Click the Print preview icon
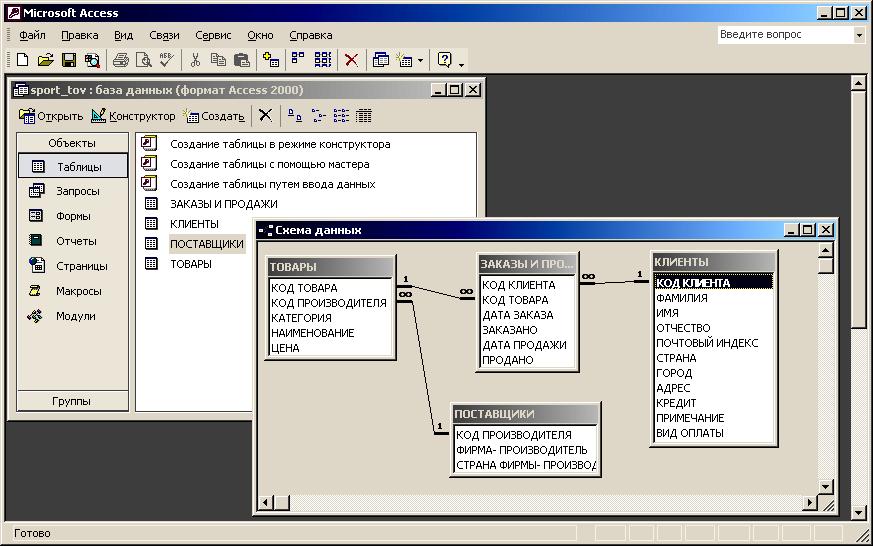 pyautogui.click(x=144, y=60)
